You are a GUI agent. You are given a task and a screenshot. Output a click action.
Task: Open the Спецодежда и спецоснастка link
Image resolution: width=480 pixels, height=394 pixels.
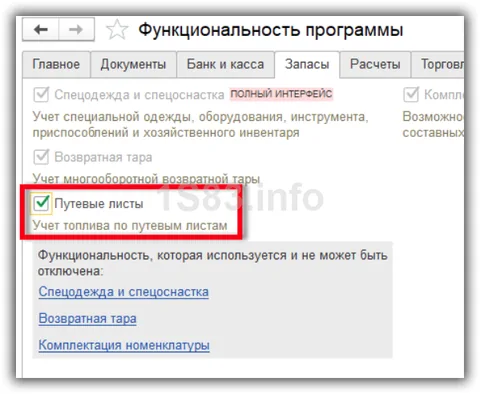(x=124, y=292)
